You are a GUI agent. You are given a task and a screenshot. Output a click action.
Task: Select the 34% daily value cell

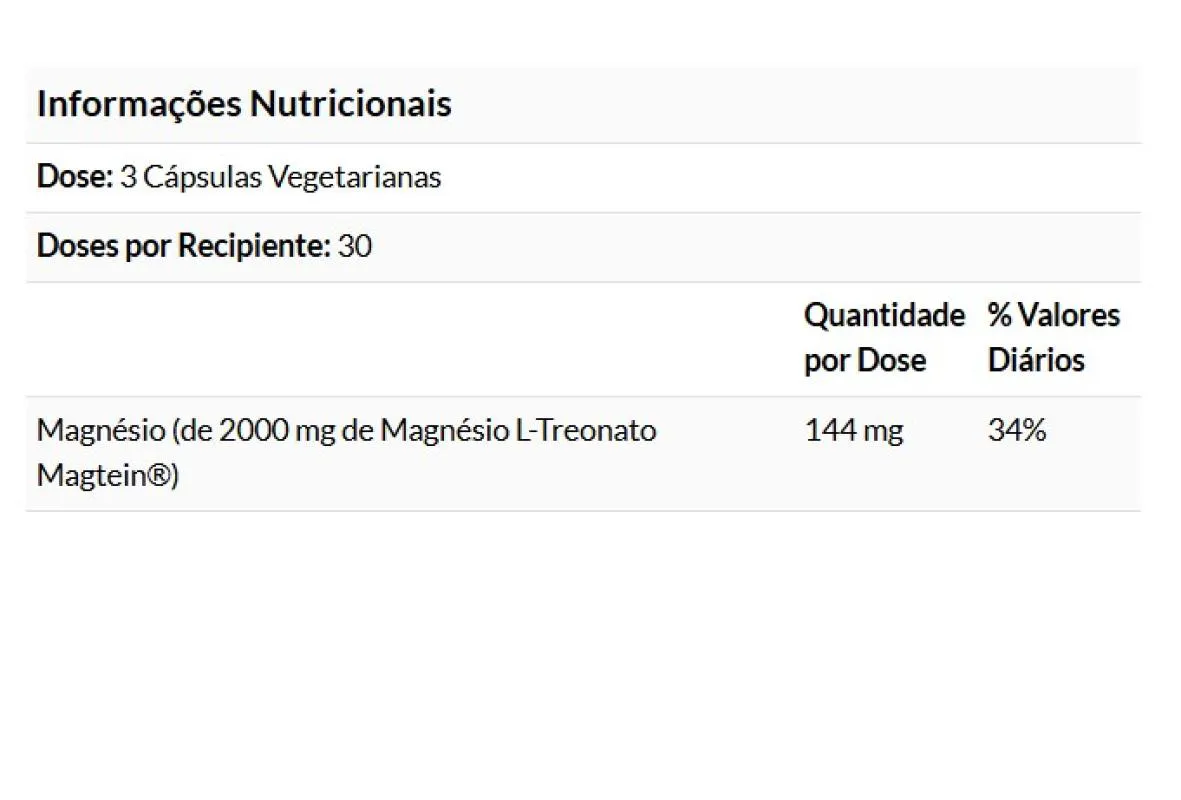click(1017, 430)
